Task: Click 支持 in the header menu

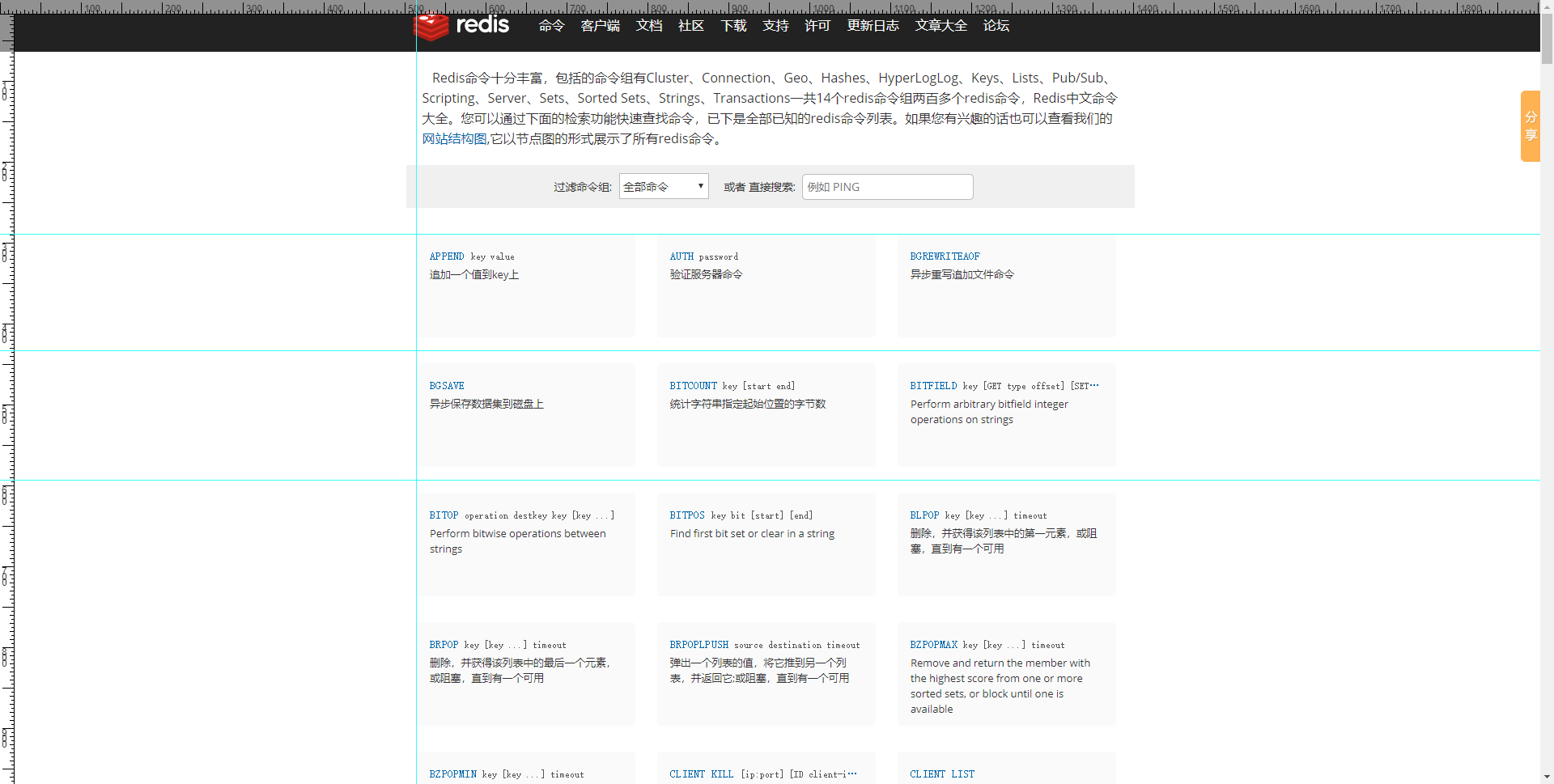Action: point(775,26)
